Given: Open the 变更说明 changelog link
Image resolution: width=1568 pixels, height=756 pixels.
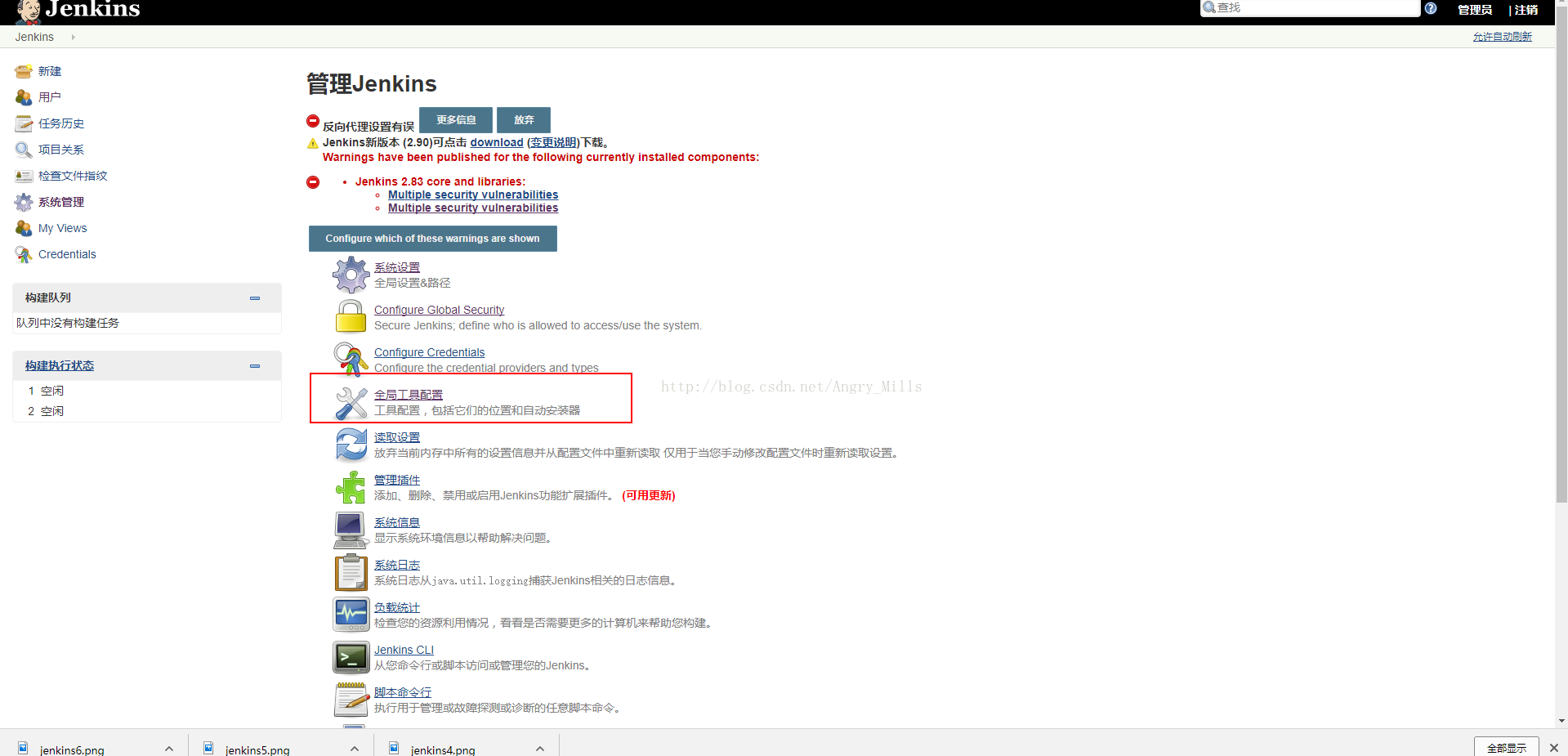Looking at the screenshot, I should pyautogui.click(x=554, y=142).
